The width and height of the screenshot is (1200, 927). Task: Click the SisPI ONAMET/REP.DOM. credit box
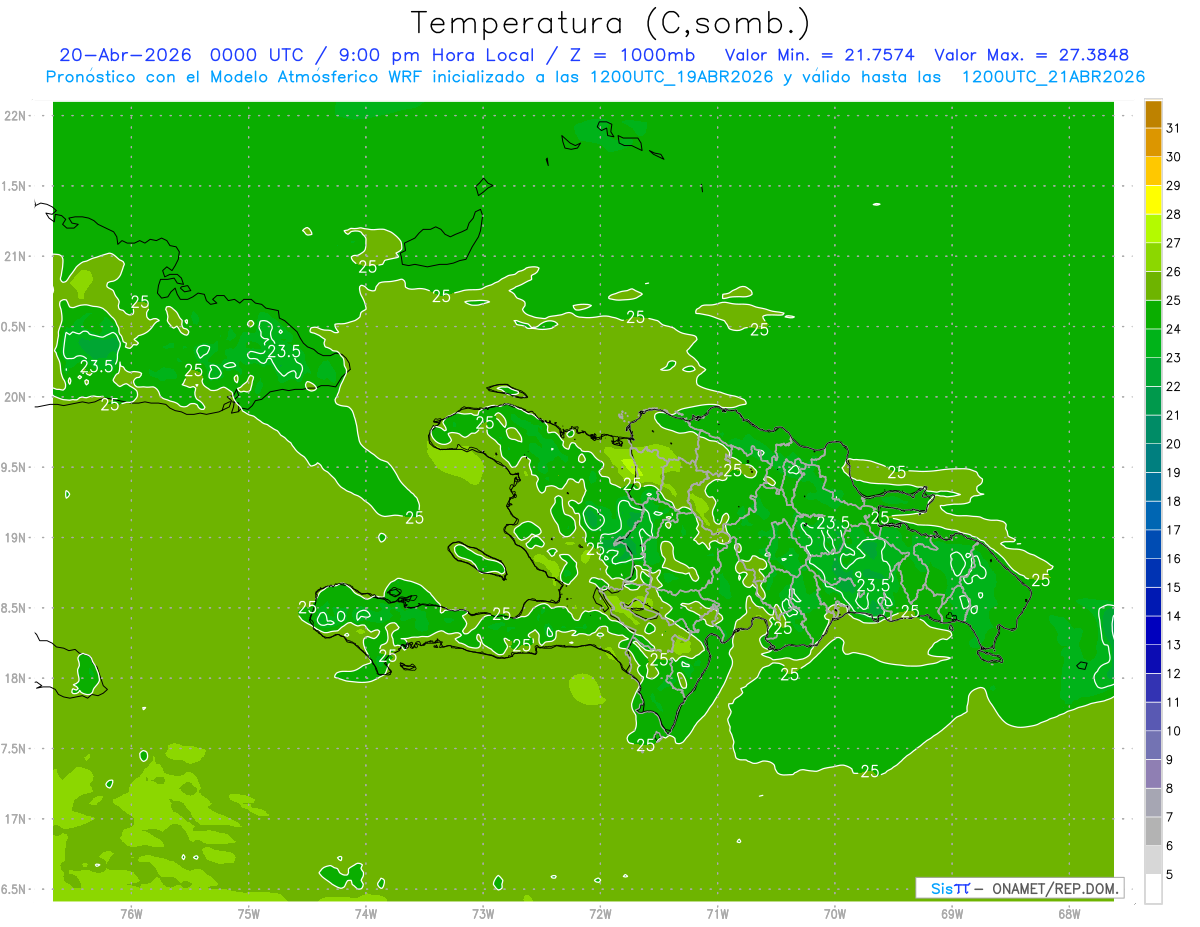coord(1019,888)
